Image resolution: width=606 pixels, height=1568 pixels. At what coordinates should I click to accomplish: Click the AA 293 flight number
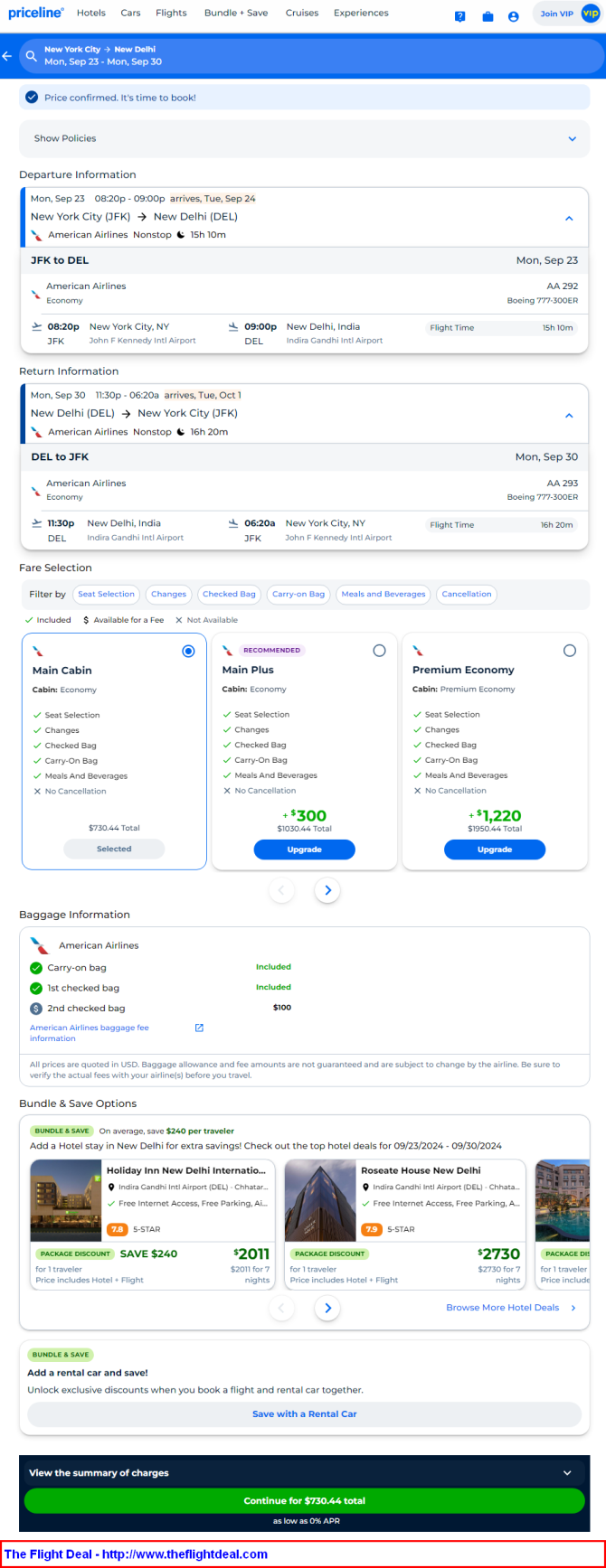click(x=562, y=484)
